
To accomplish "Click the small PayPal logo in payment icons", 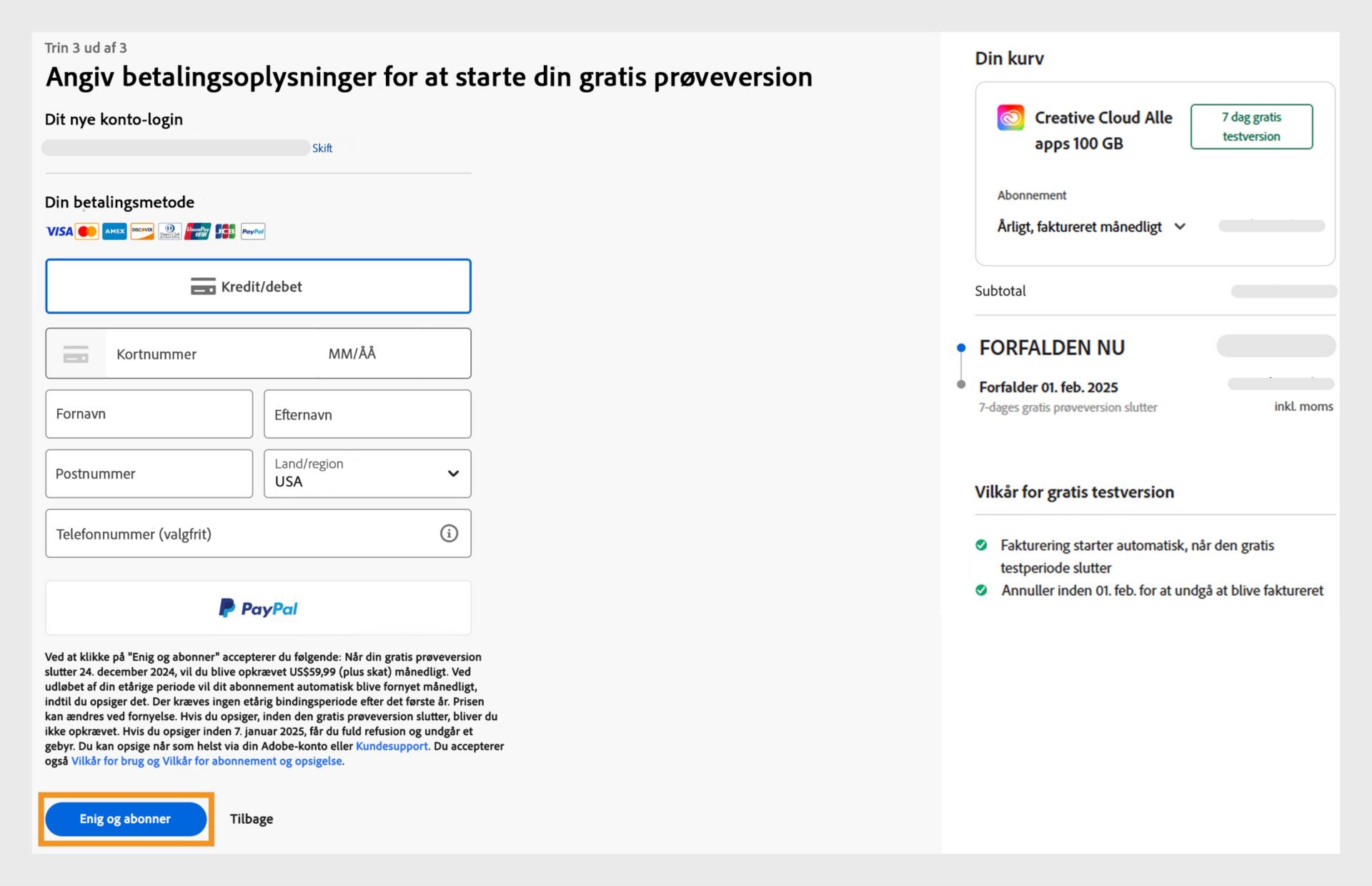I will coord(253,232).
